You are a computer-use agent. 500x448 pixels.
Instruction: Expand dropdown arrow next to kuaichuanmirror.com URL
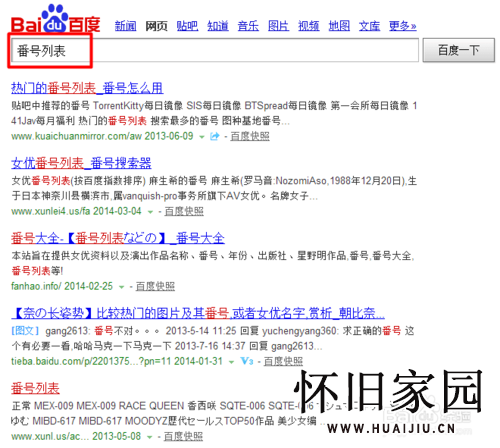pyautogui.click(x=202, y=137)
